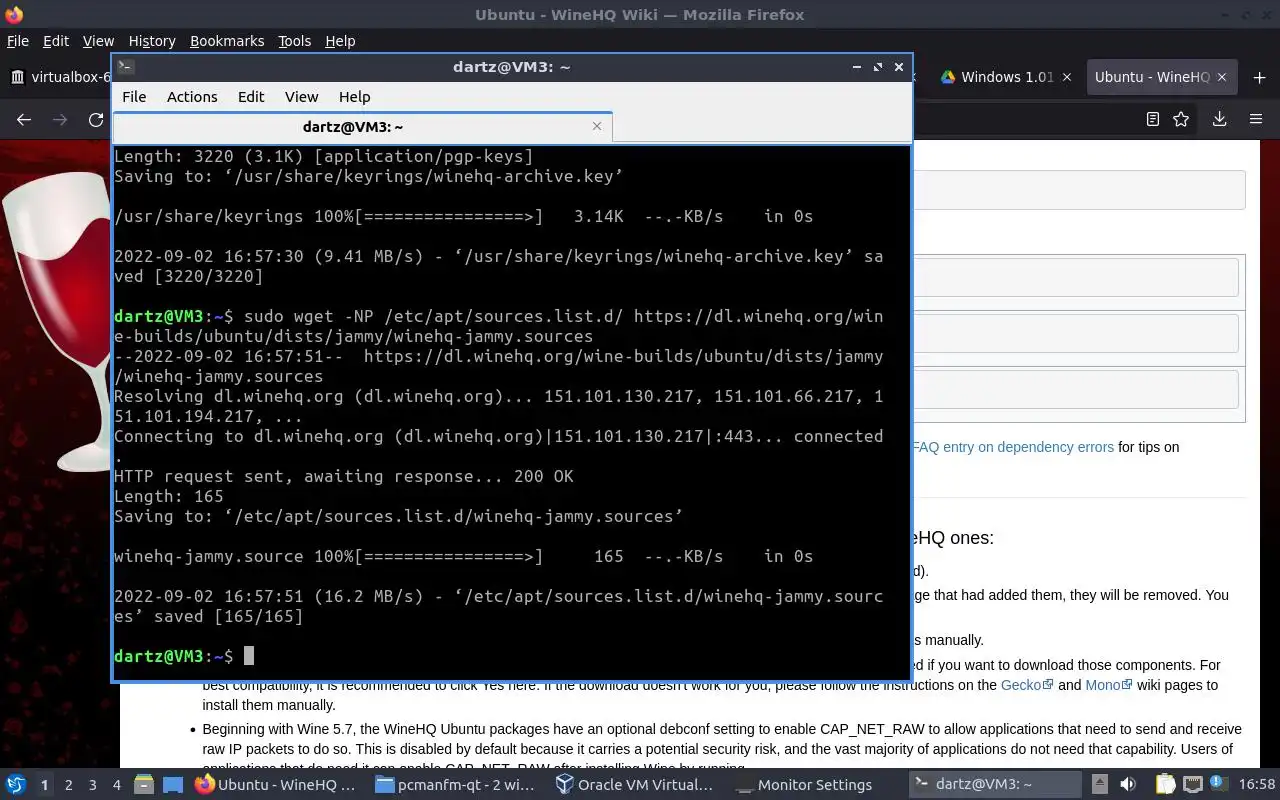This screenshot has width=1280, height=800.
Task: Open Help menu in terminal window
Action: (354, 97)
